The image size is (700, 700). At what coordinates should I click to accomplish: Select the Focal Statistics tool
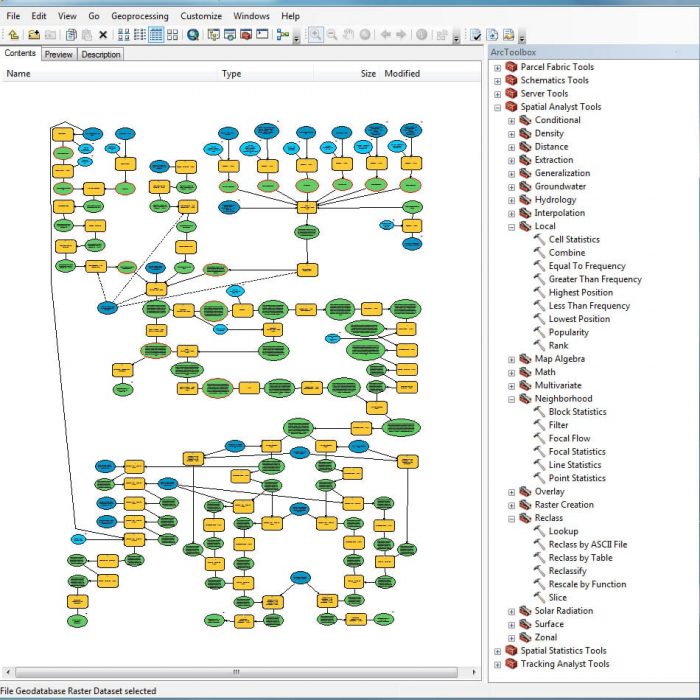click(577, 452)
